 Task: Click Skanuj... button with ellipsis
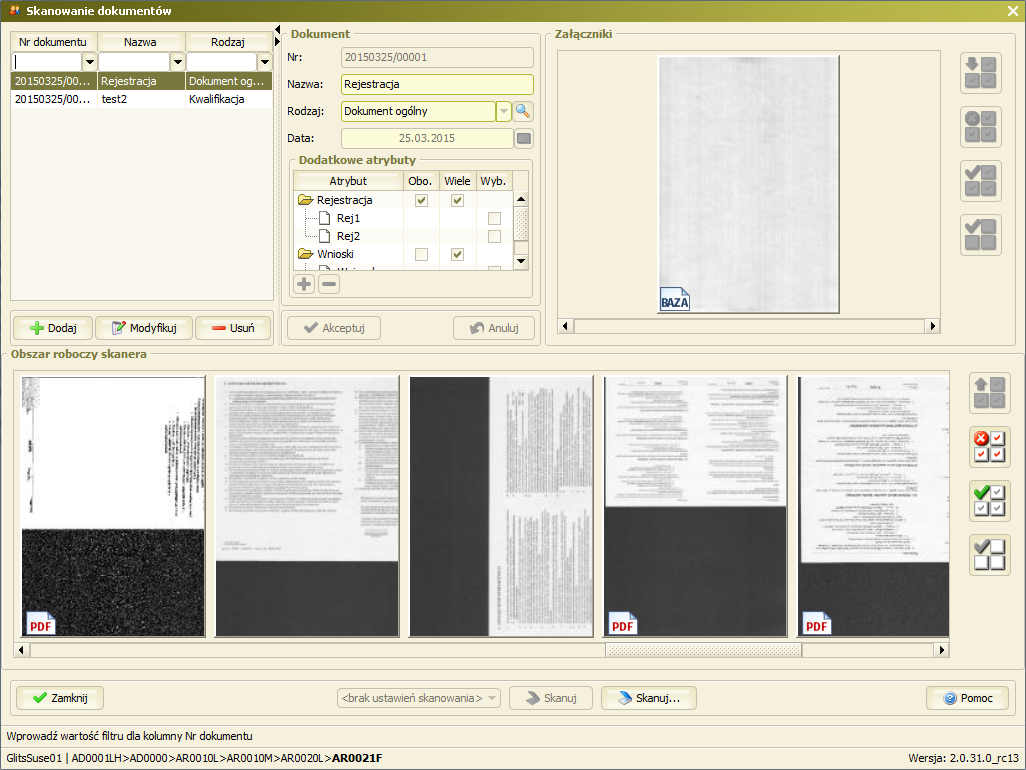(648, 698)
